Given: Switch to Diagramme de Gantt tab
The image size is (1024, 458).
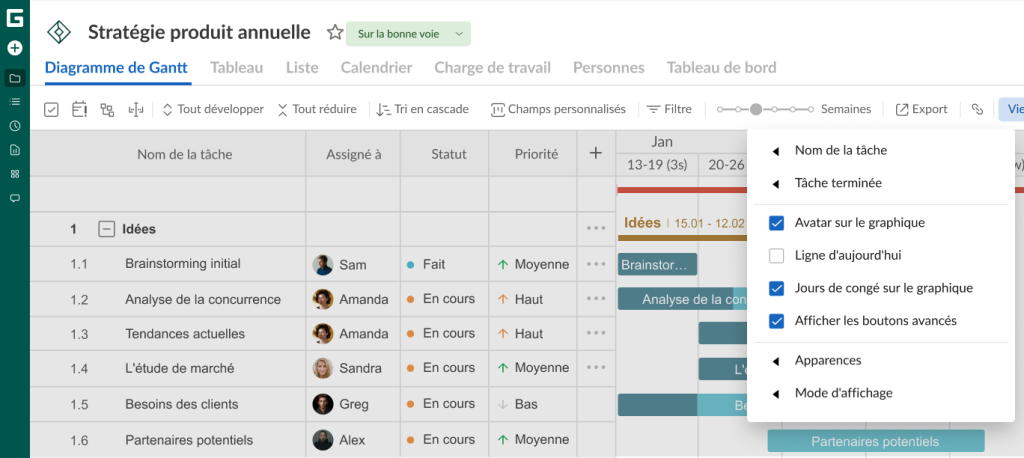Looking at the screenshot, I should (116, 68).
